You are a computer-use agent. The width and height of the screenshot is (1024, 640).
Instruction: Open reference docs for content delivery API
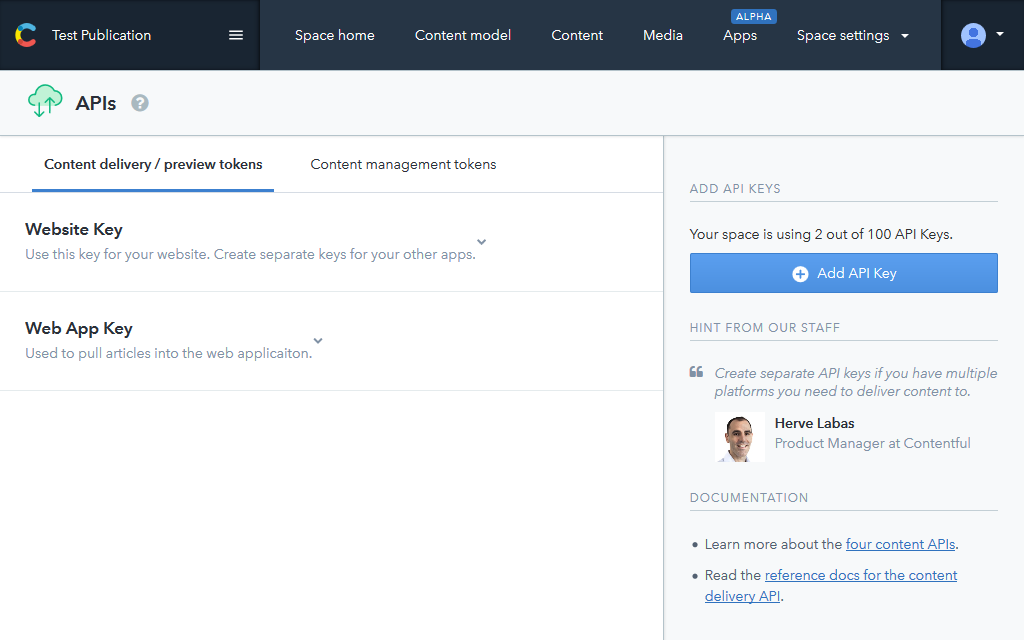point(860,576)
